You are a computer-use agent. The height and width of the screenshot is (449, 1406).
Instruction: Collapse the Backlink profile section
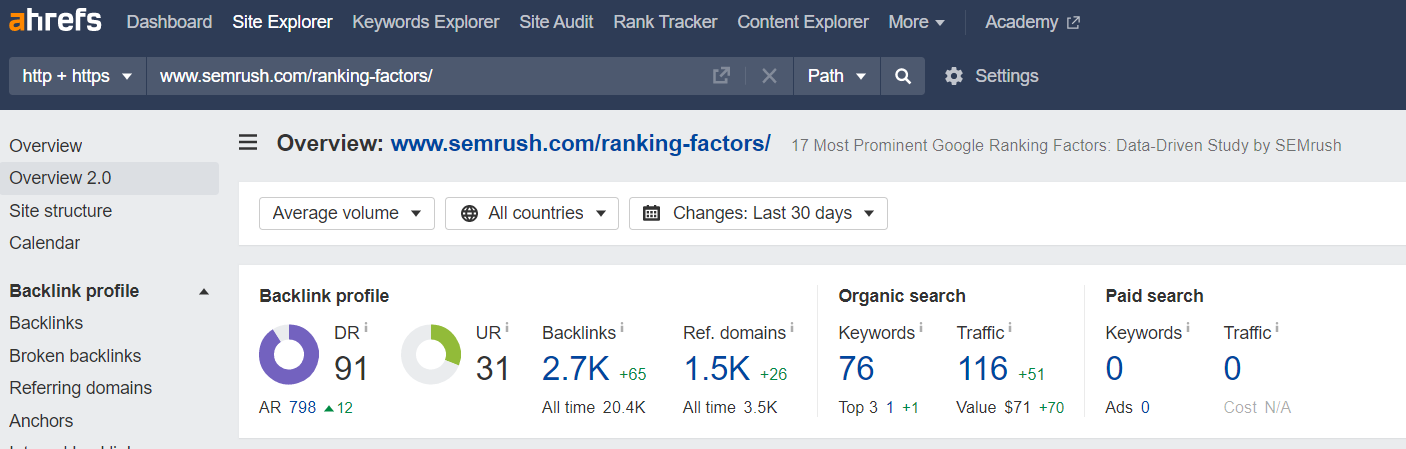(x=204, y=292)
